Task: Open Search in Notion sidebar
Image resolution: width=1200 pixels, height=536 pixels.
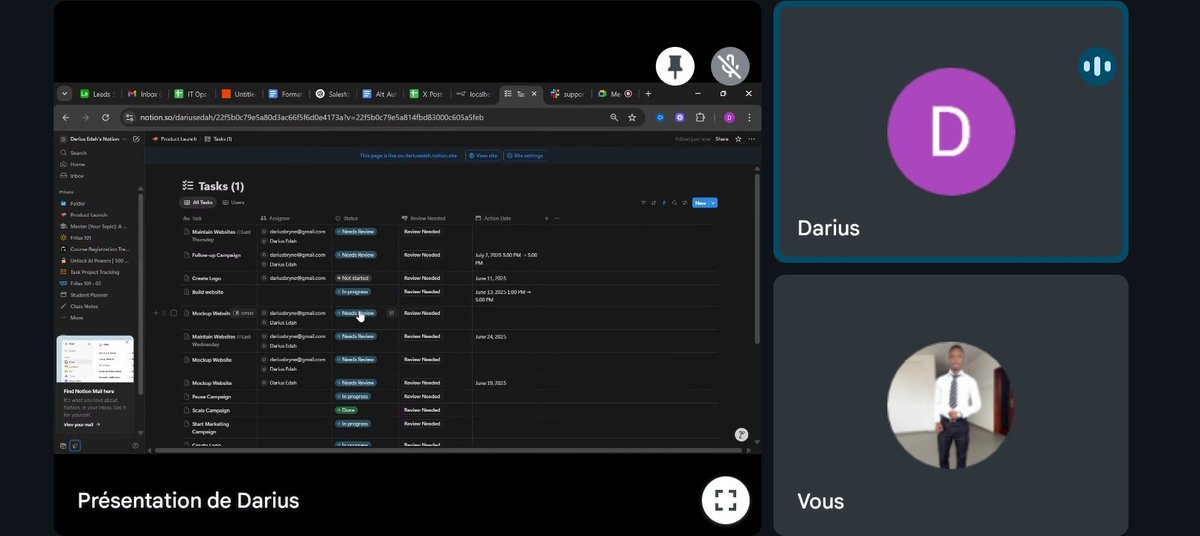Action: click(x=78, y=153)
